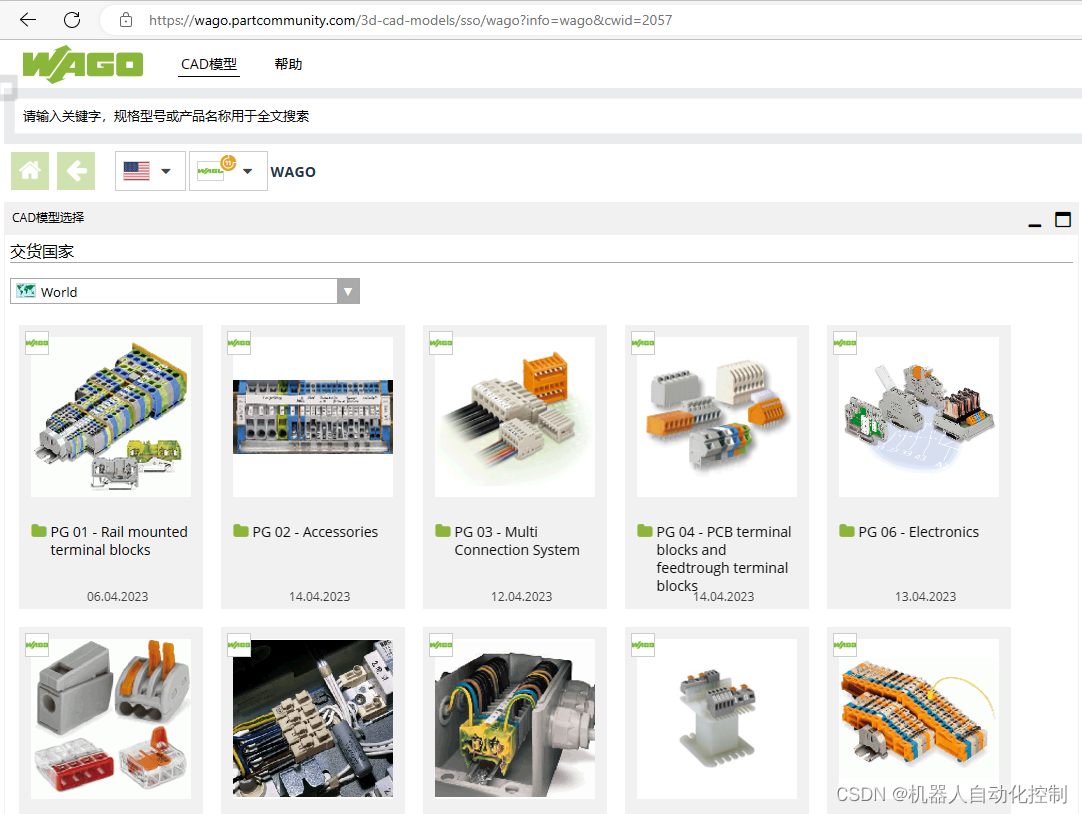This screenshot has width=1082, height=814.
Task: Open PG 06 Electronics folder icon
Action: [847, 531]
